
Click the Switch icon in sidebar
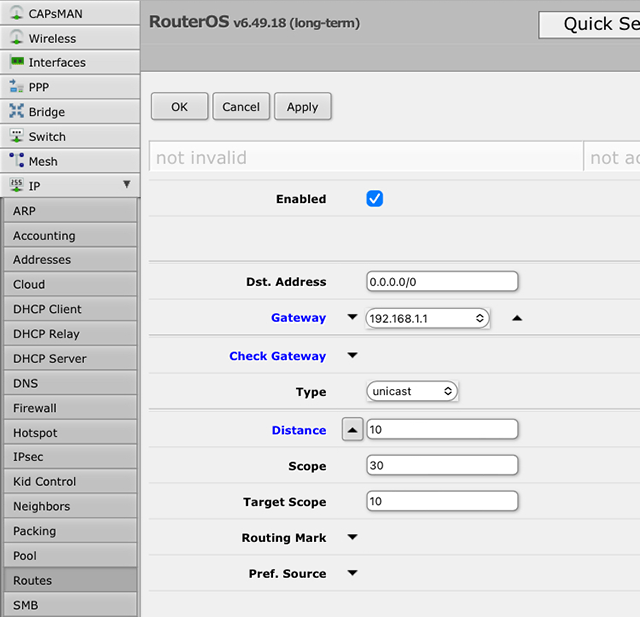point(16,136)
